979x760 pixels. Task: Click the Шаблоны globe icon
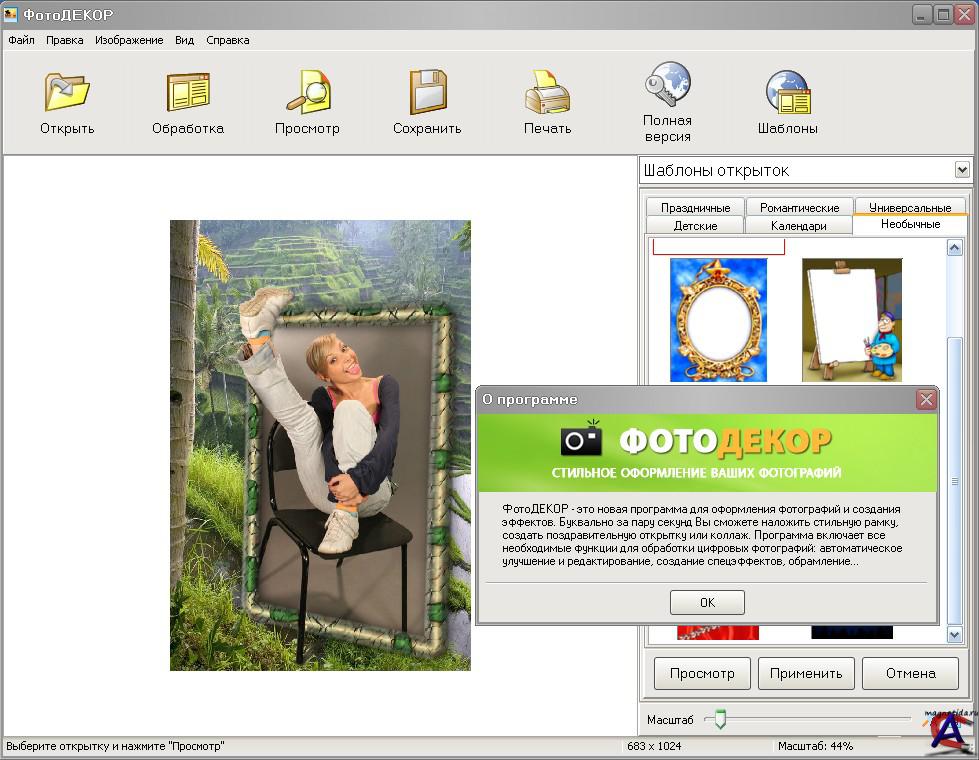coord(788,92)
